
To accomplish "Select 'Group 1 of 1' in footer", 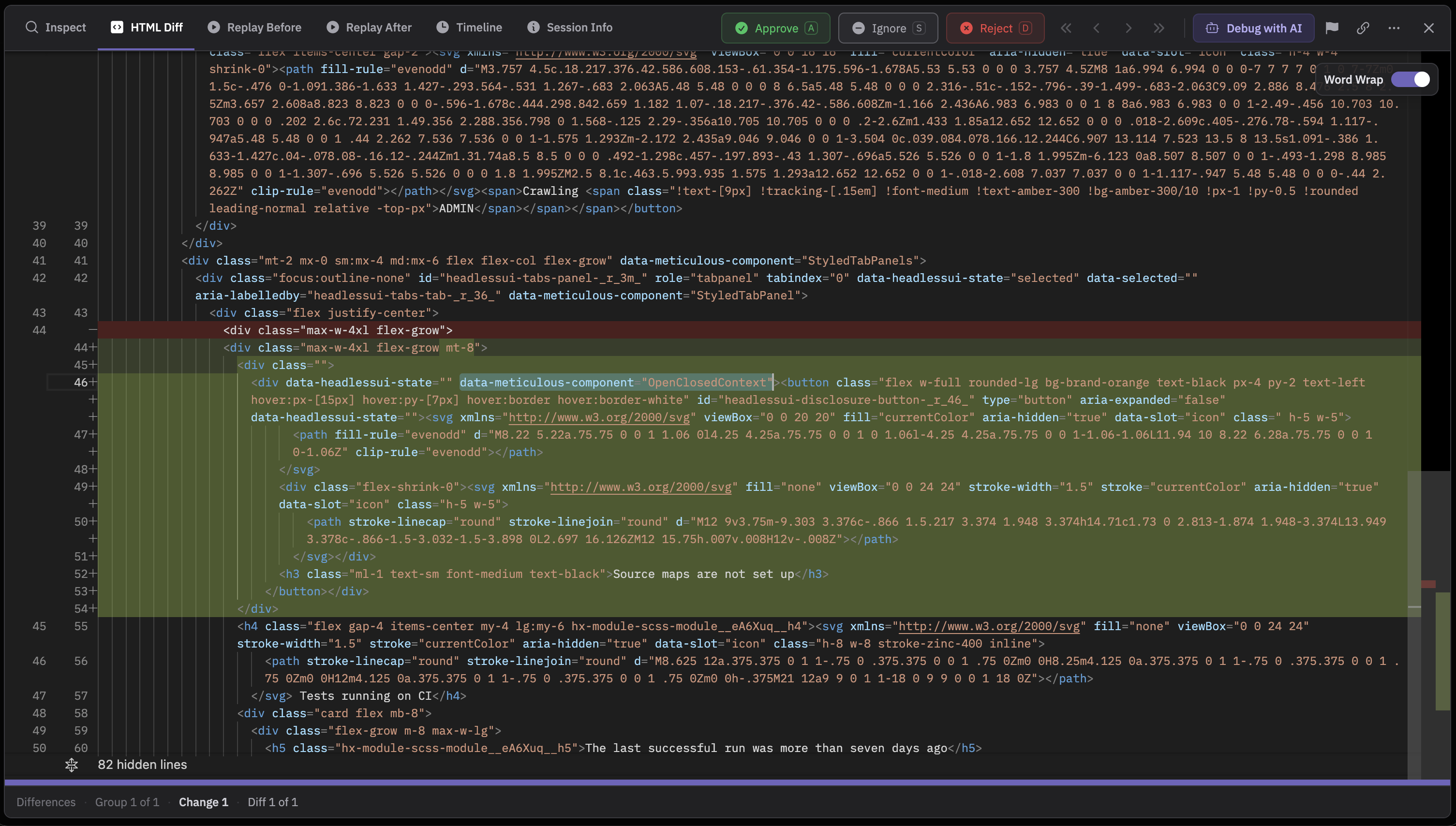I will (x=127, y=802).
